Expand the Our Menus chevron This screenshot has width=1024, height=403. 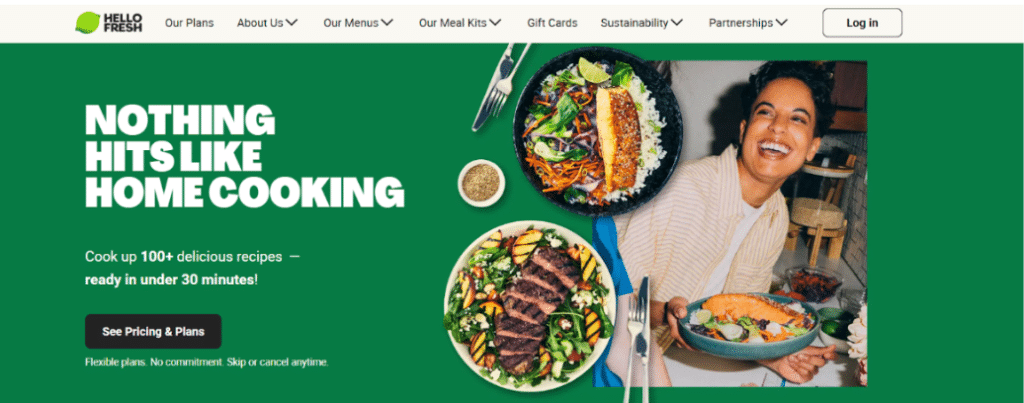(x=387, y=23)
